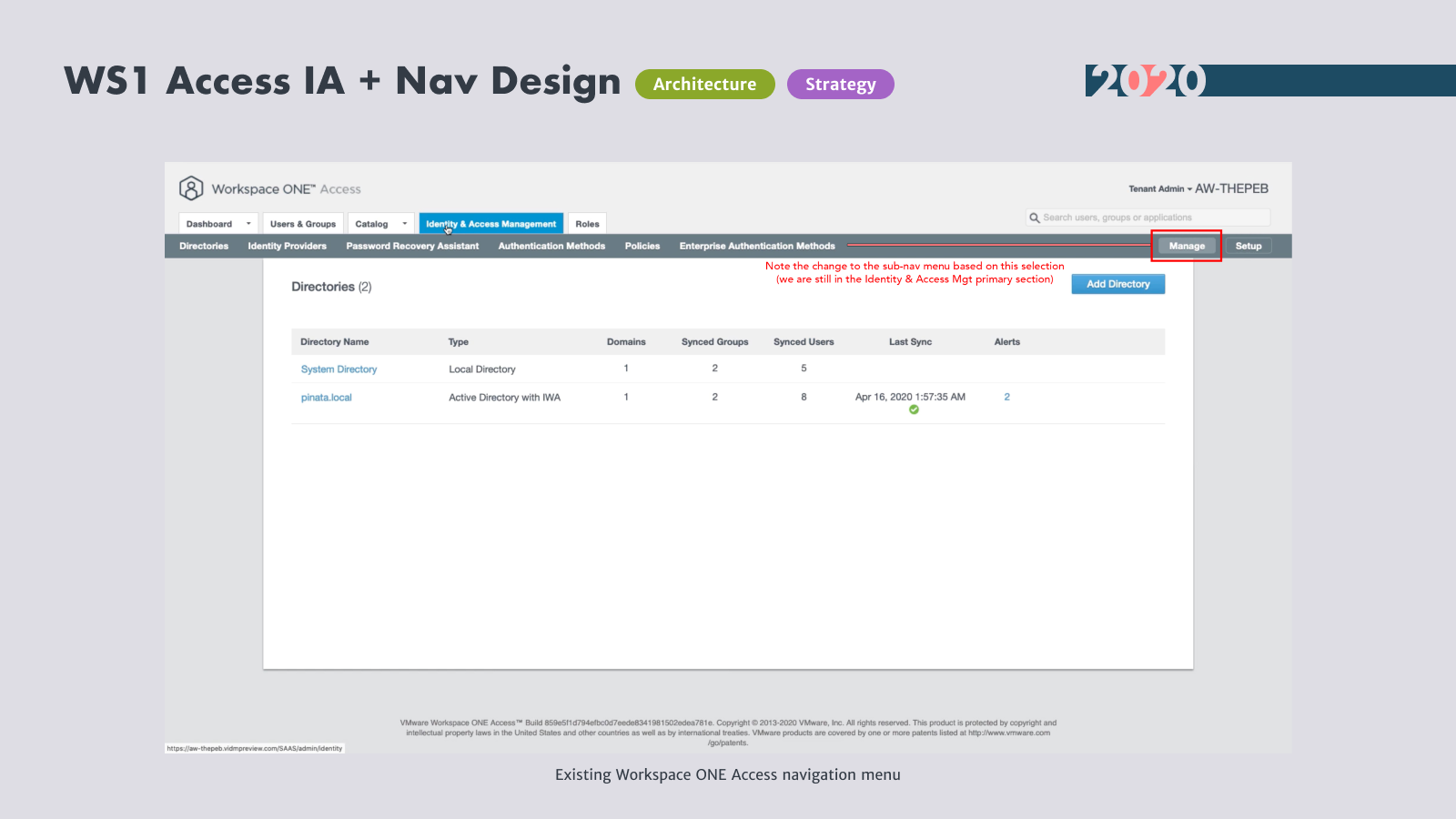Open the pinata.local directory link
Image resolution: width=1456 pixels, height=819 pixels.
point(326,398)
